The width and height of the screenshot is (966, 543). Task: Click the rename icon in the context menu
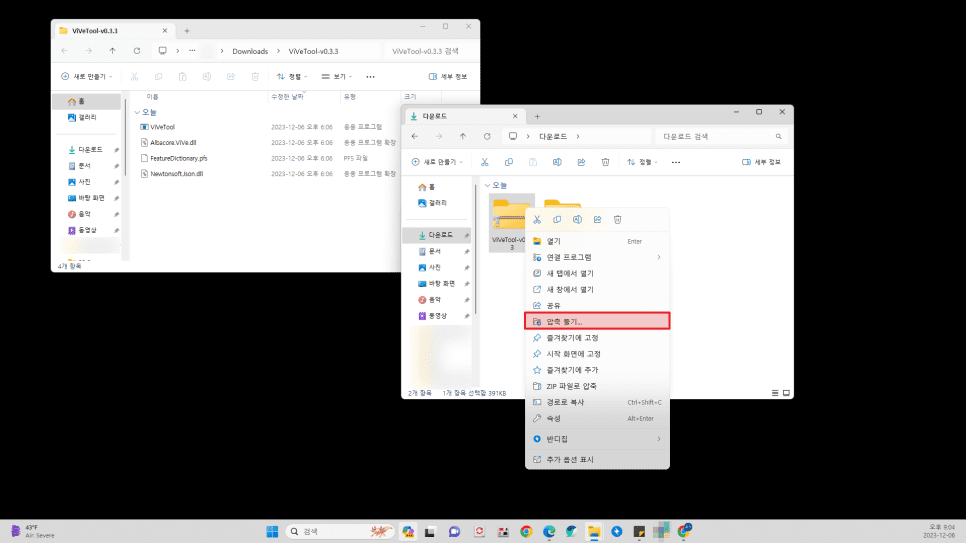(x=577, y=219)
